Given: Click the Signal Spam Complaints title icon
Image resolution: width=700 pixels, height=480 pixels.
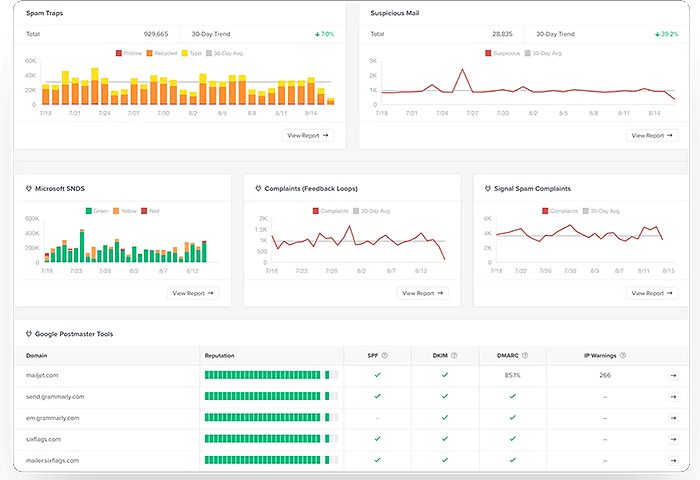Looking at the screenshot, I should tap(487, 188).
